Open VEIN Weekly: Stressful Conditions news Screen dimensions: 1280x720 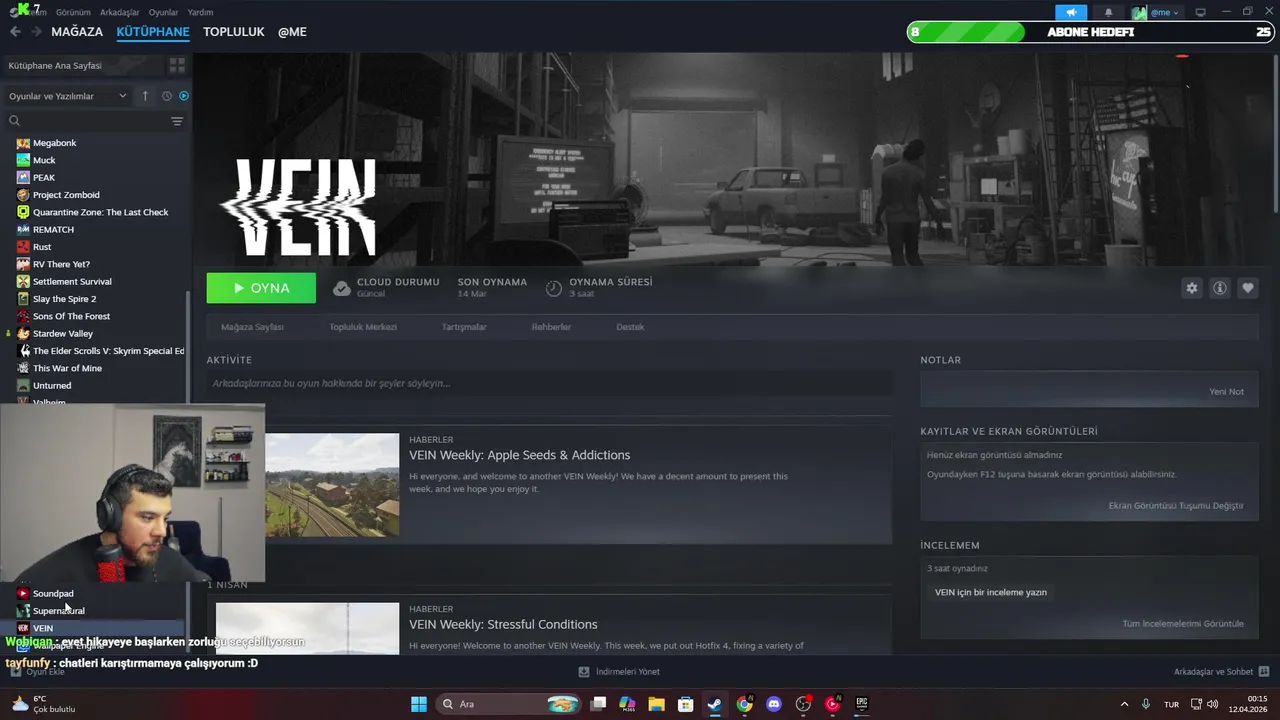pyautogui.click(x=503, y=624)
